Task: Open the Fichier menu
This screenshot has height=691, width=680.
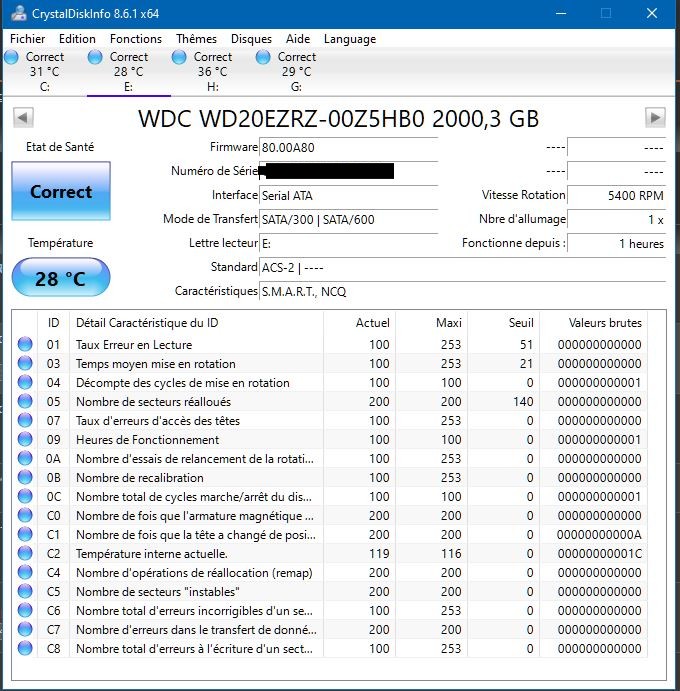Action: pos(27,39)
